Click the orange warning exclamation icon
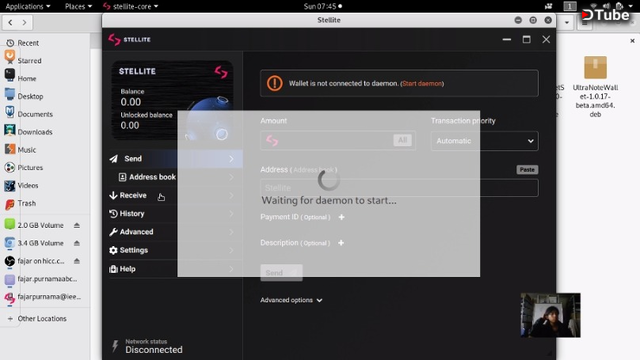This screenshot has height=360, width=640. [x=275, y=83]
